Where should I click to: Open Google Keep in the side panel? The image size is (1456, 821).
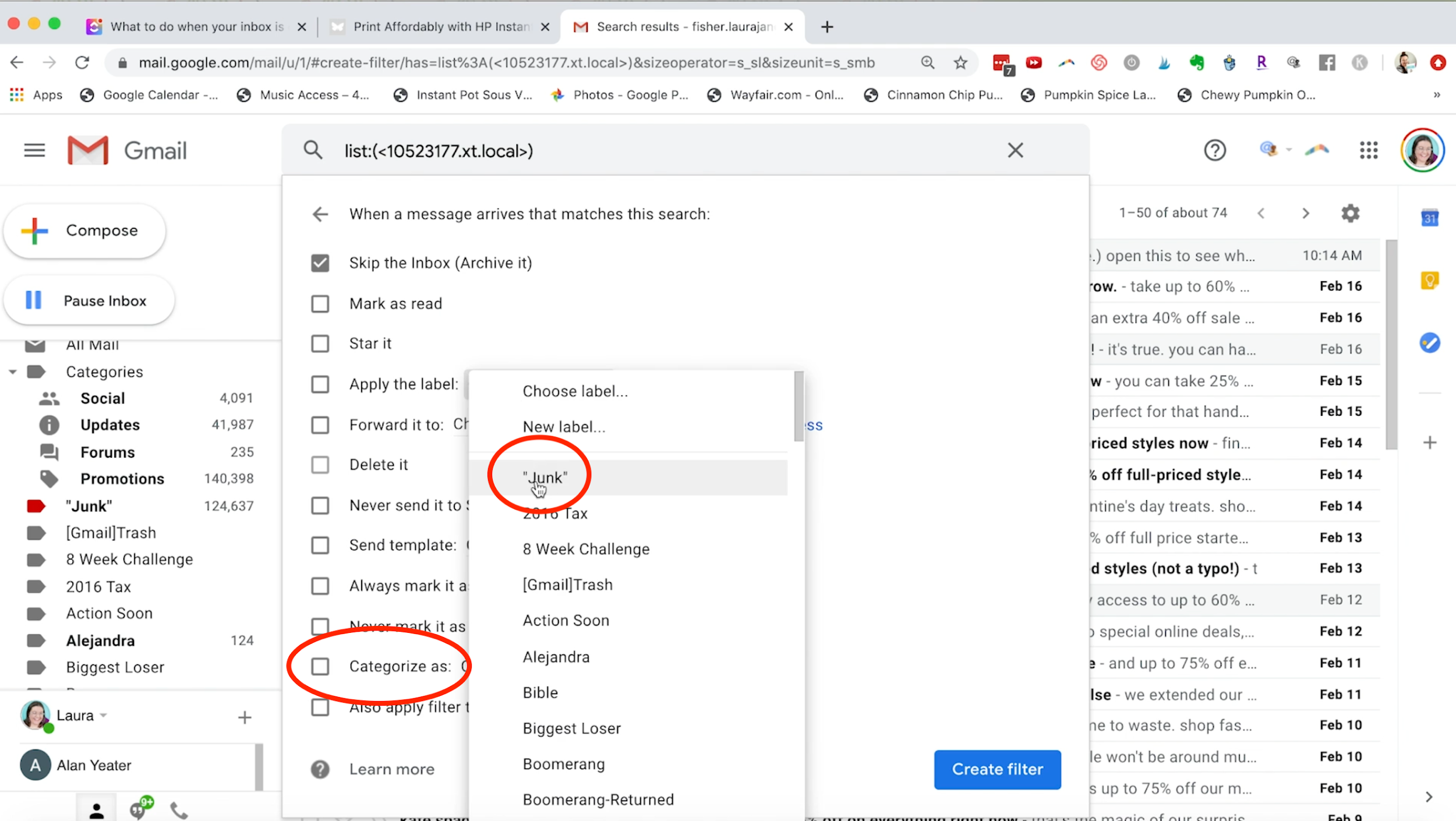tap(1430, 281)
